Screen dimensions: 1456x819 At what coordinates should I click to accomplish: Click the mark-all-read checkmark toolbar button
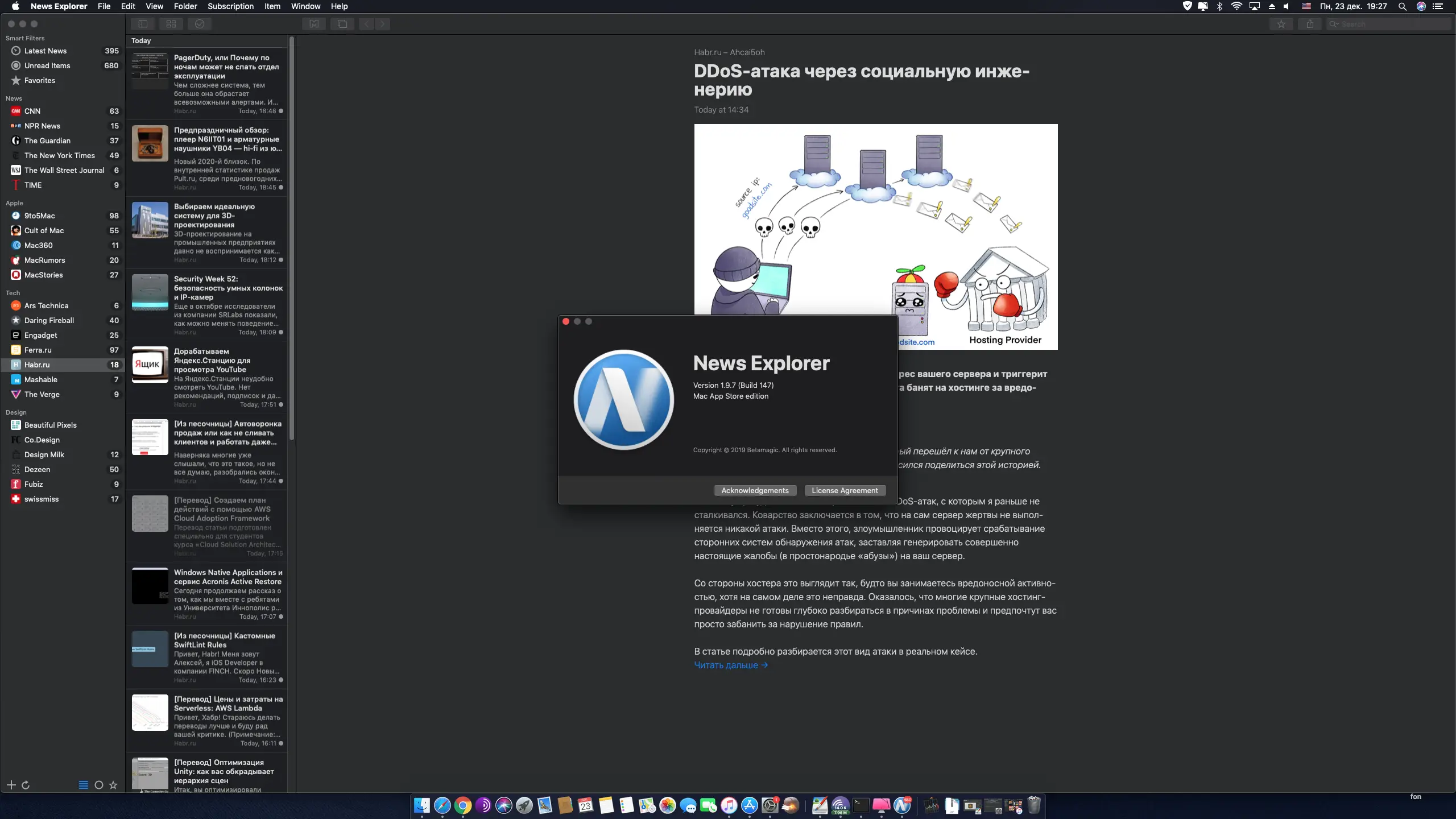pyautogui.click(x=200, y=24)
